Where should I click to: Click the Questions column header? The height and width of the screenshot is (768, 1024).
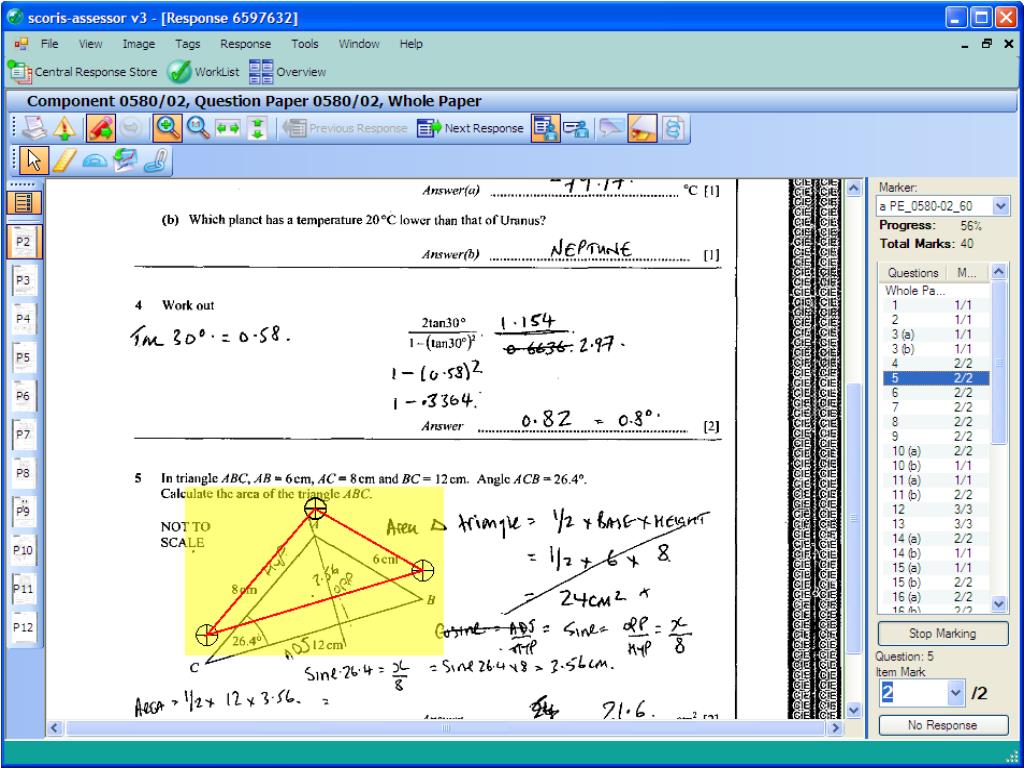(x=913, y=272)
